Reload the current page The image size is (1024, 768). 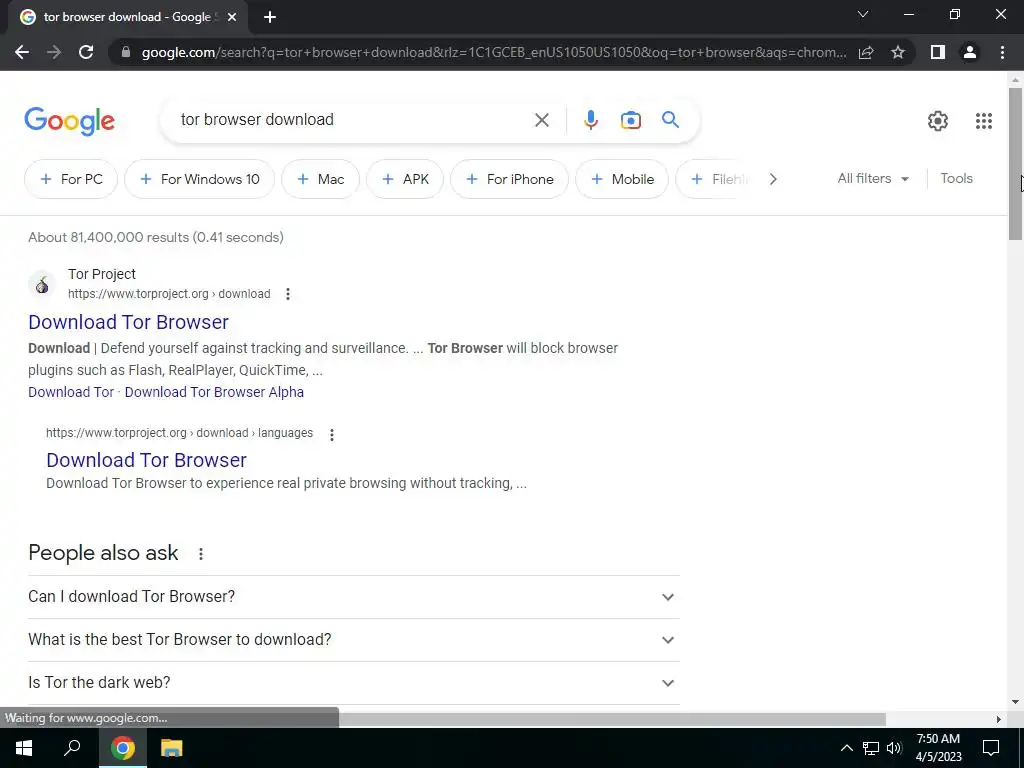[x=86, y=52]
